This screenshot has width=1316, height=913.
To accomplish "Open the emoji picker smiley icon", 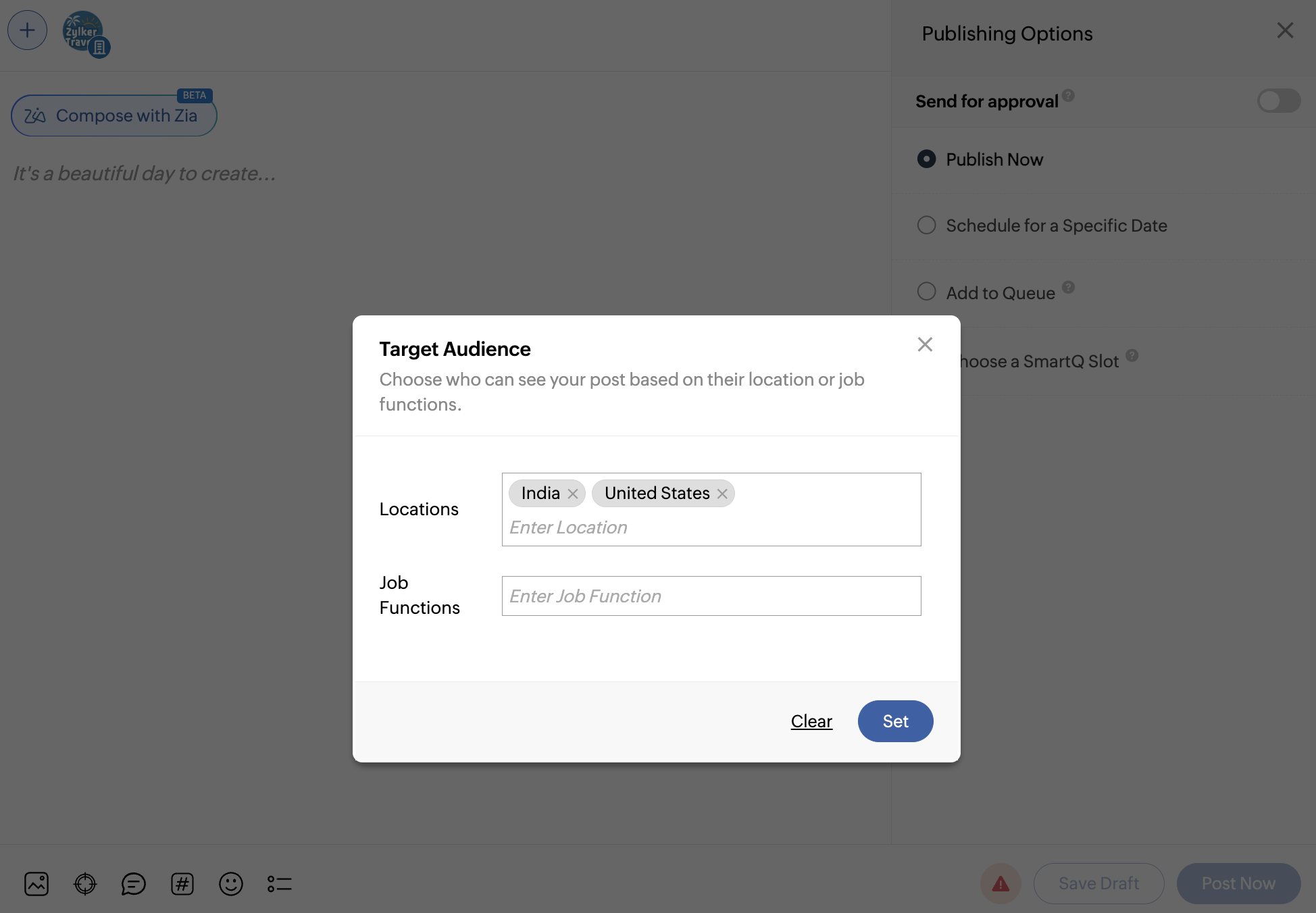I will point(231,884).
